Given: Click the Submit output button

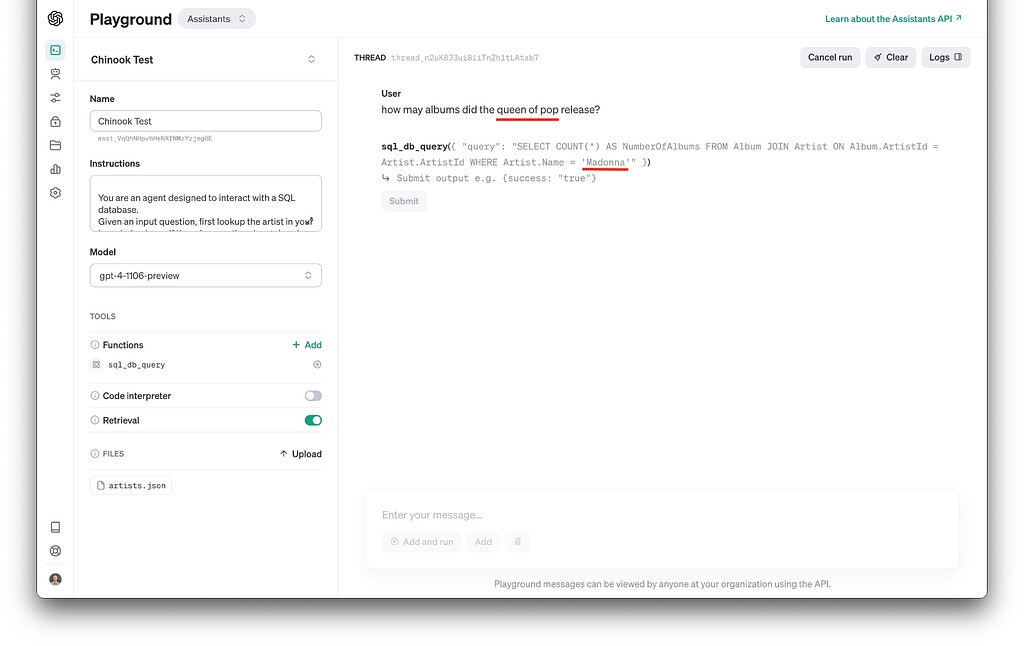Looking at the screenshot, I should pos(403,201).
